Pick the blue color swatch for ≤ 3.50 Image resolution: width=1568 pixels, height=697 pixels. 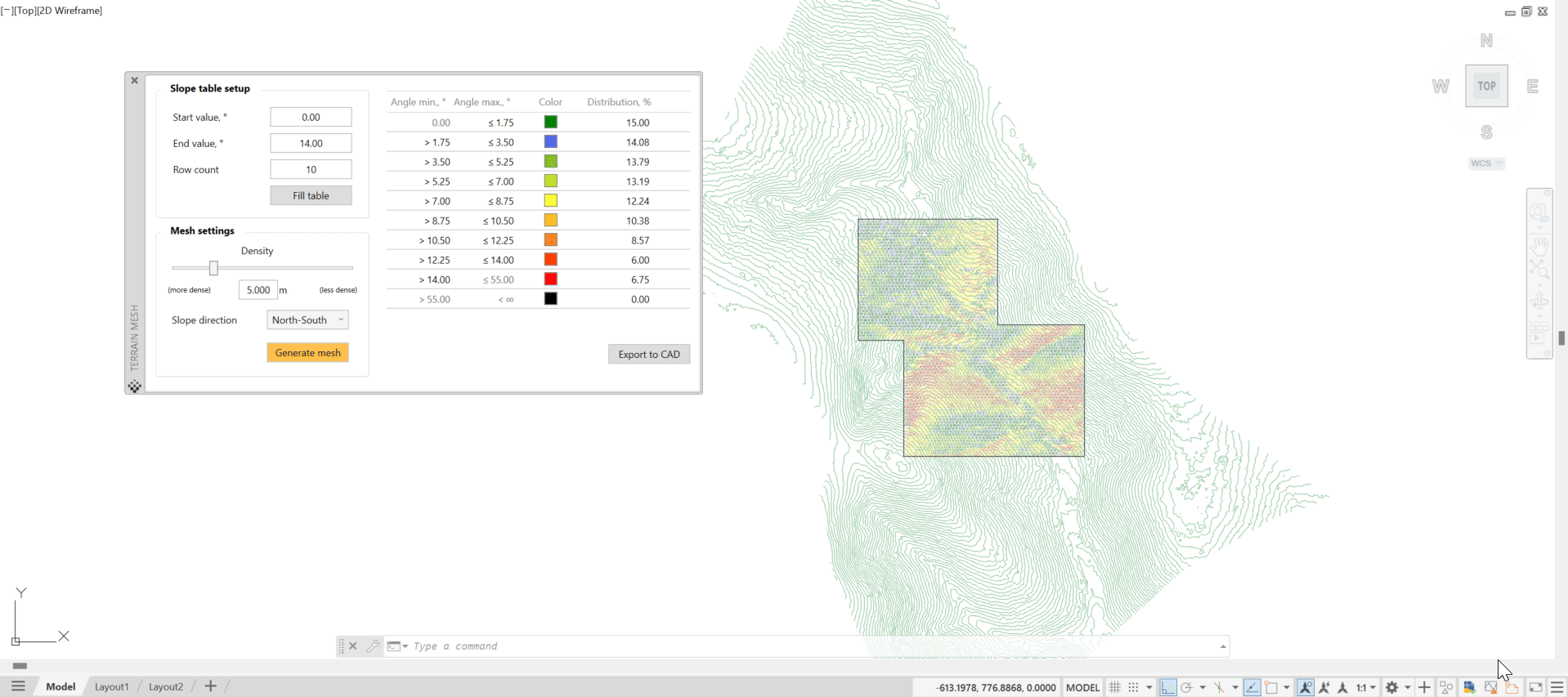[x=551, y=141]
